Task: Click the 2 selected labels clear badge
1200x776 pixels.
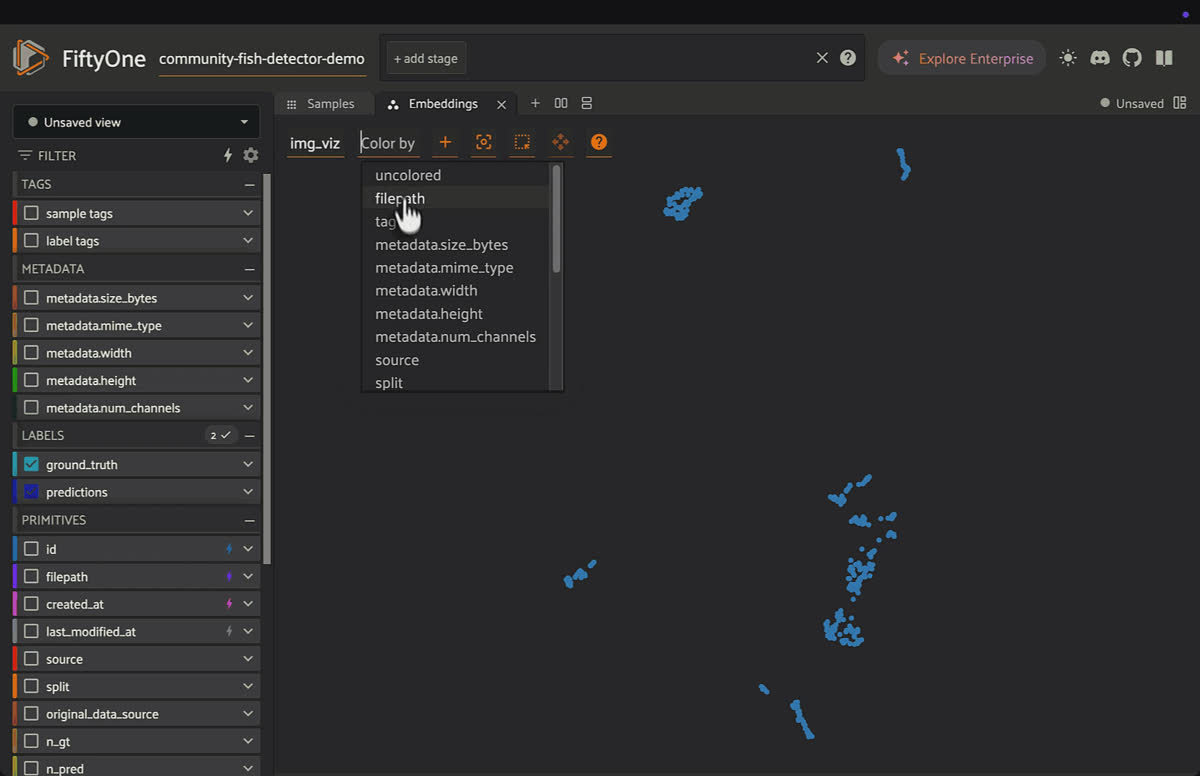Action: click(x=220, y=436)
